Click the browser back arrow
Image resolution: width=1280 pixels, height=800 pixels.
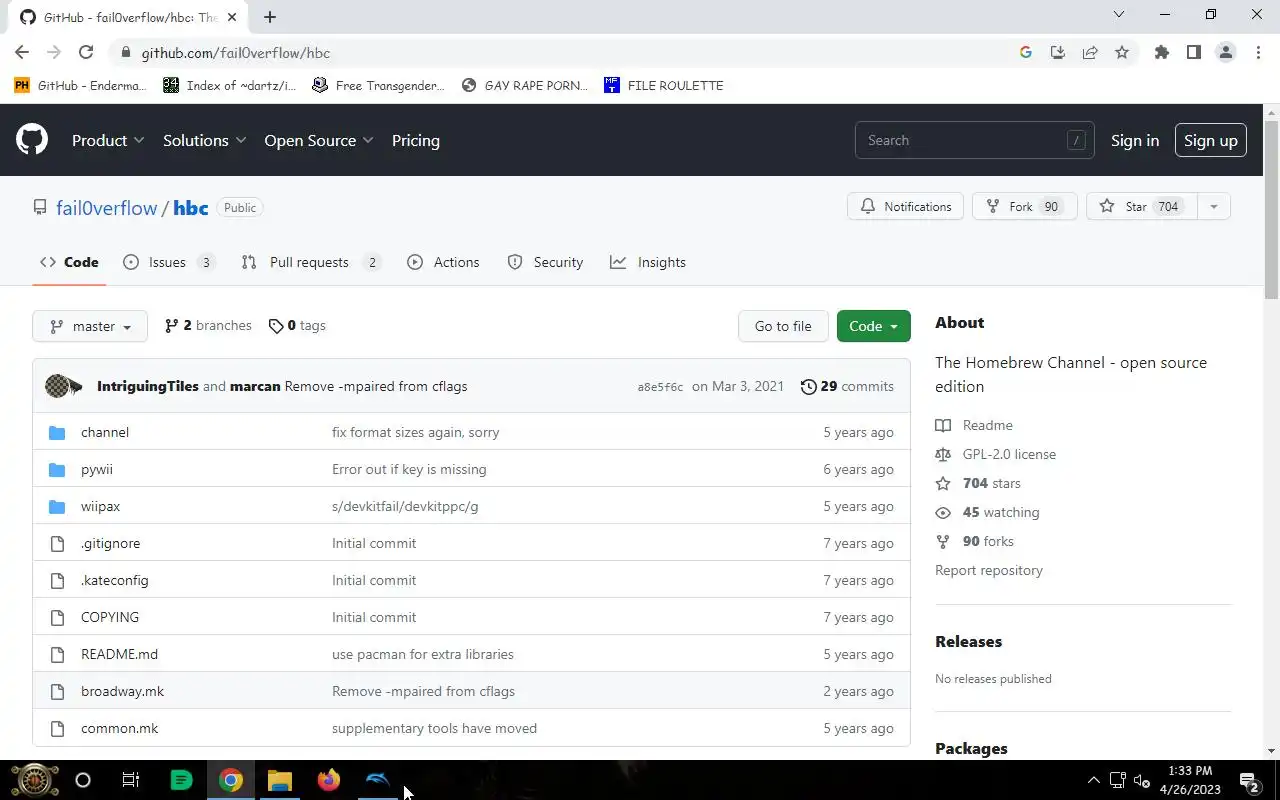click(22, 53)
